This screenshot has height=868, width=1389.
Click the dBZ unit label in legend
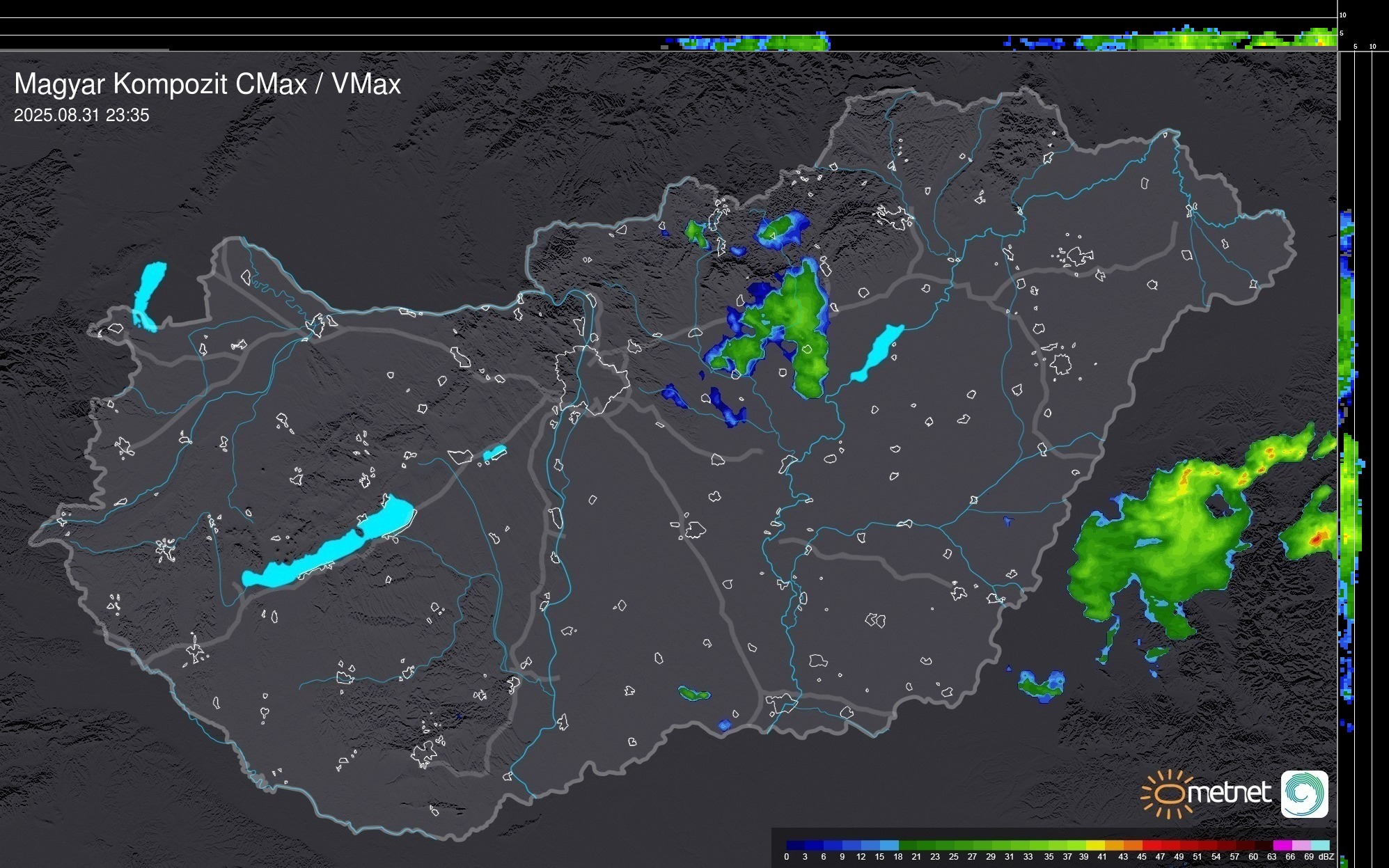click(x=1326, y=857)
